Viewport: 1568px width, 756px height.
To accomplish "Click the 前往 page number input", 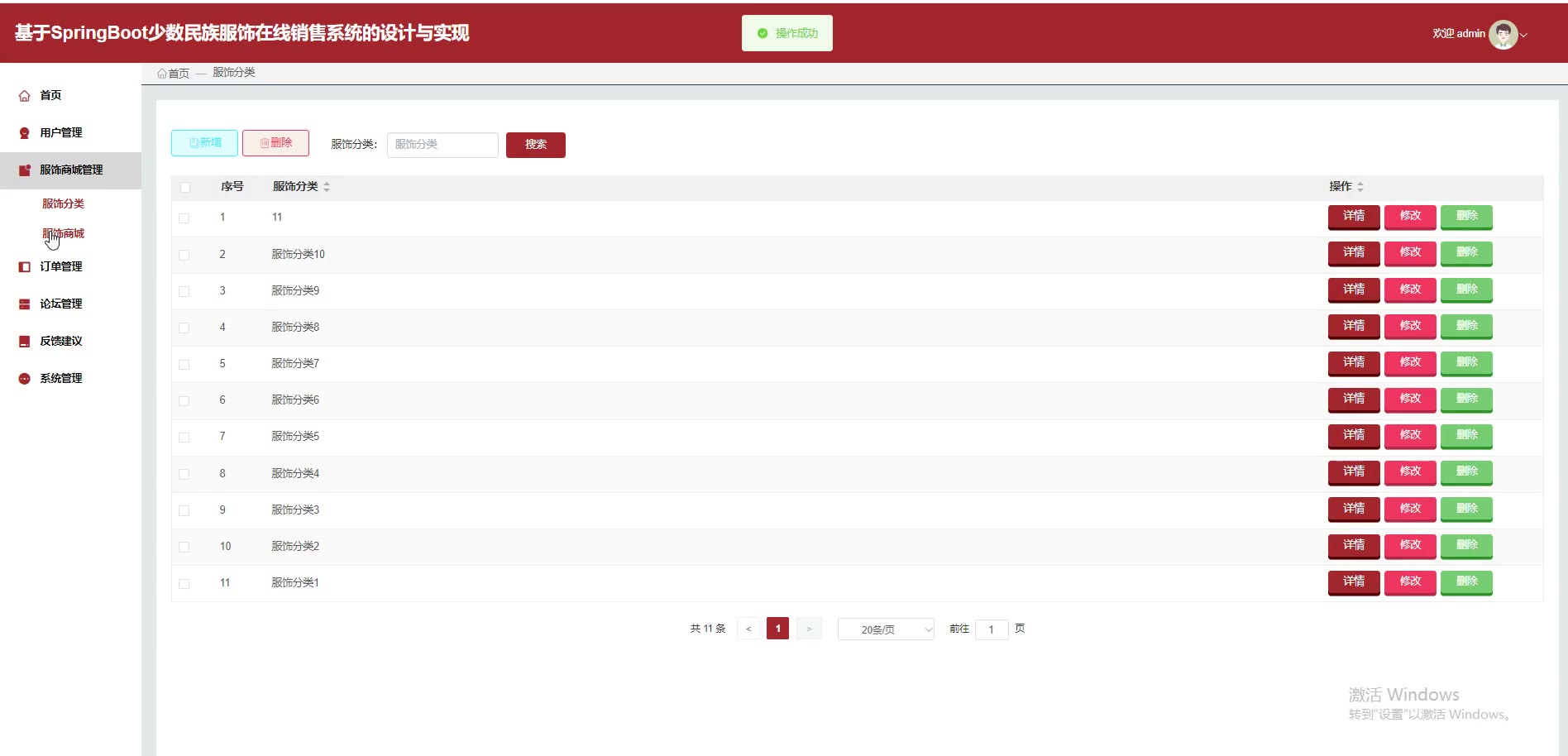I will click(992, 629).
